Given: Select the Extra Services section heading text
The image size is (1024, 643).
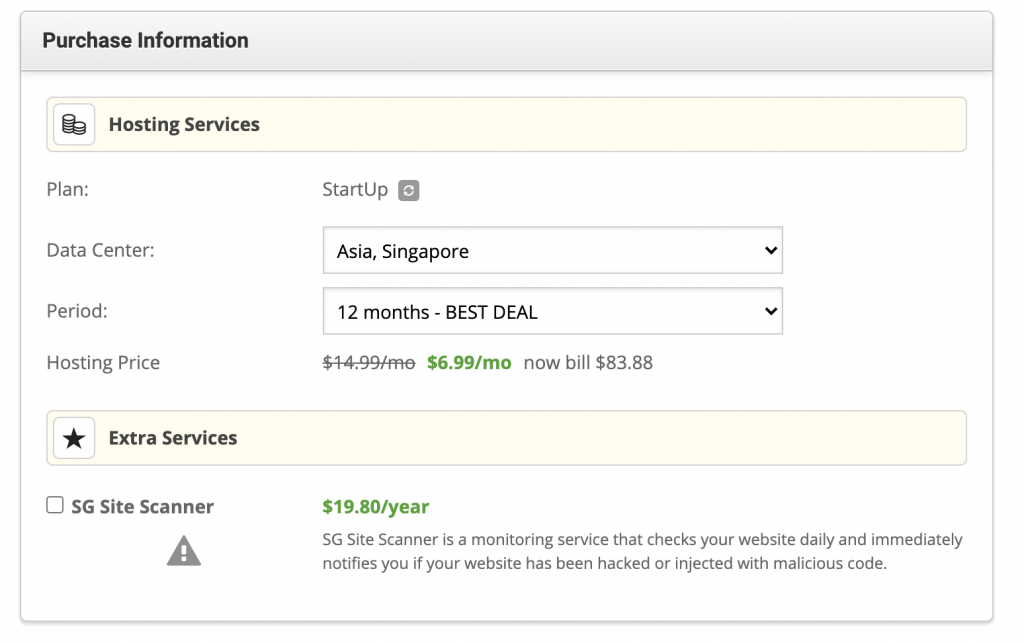Looking at the screenshot, I should pyautogui.click(x=173, y=438).
